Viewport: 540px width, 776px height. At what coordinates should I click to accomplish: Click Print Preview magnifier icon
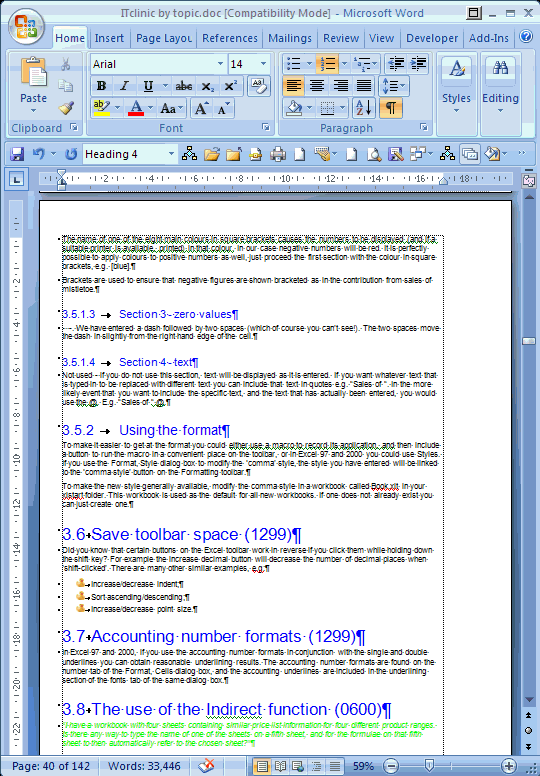point(374,154)
